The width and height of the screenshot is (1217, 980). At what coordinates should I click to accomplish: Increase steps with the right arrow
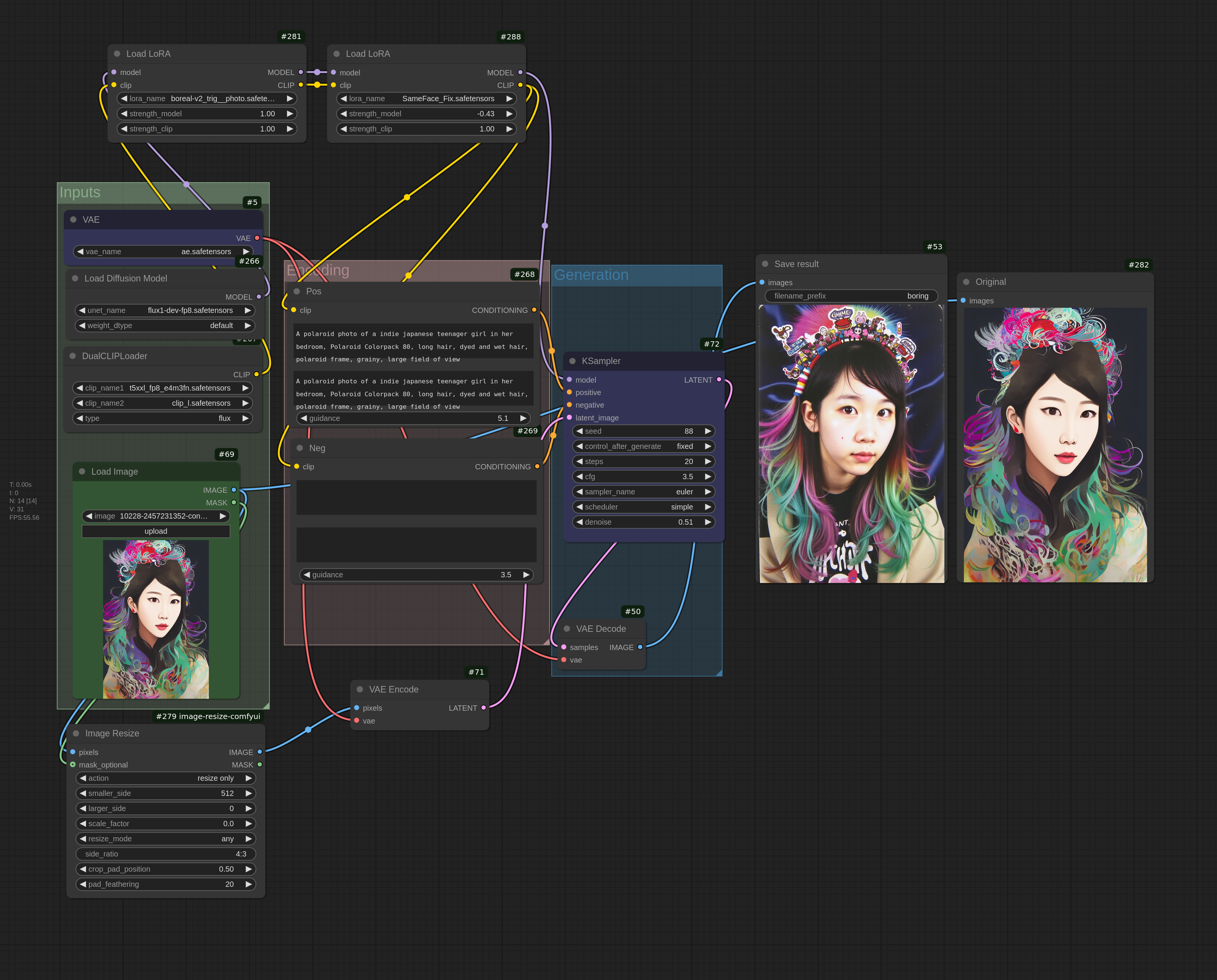708,462
